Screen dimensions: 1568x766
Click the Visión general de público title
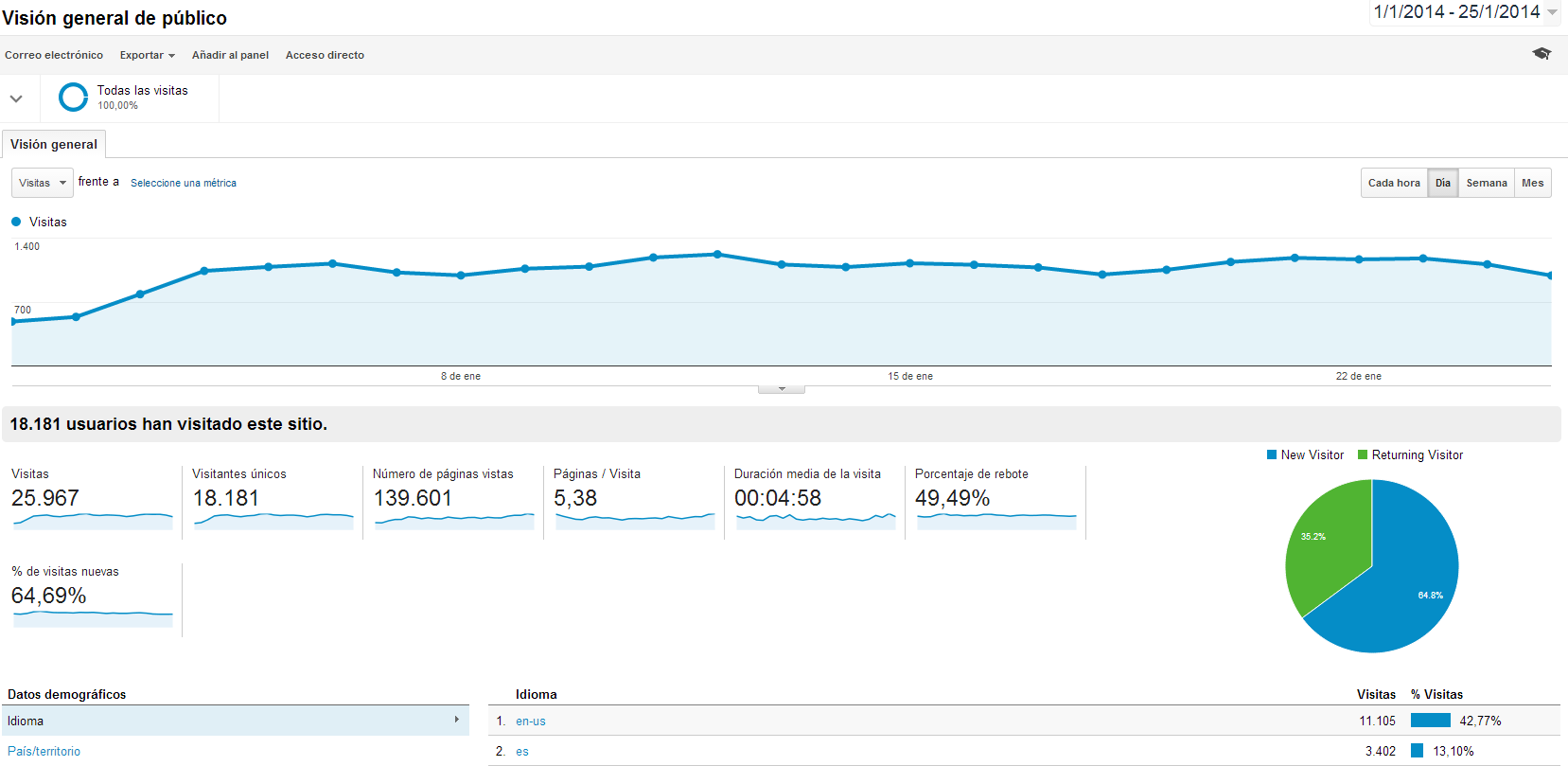coord(115,18)
